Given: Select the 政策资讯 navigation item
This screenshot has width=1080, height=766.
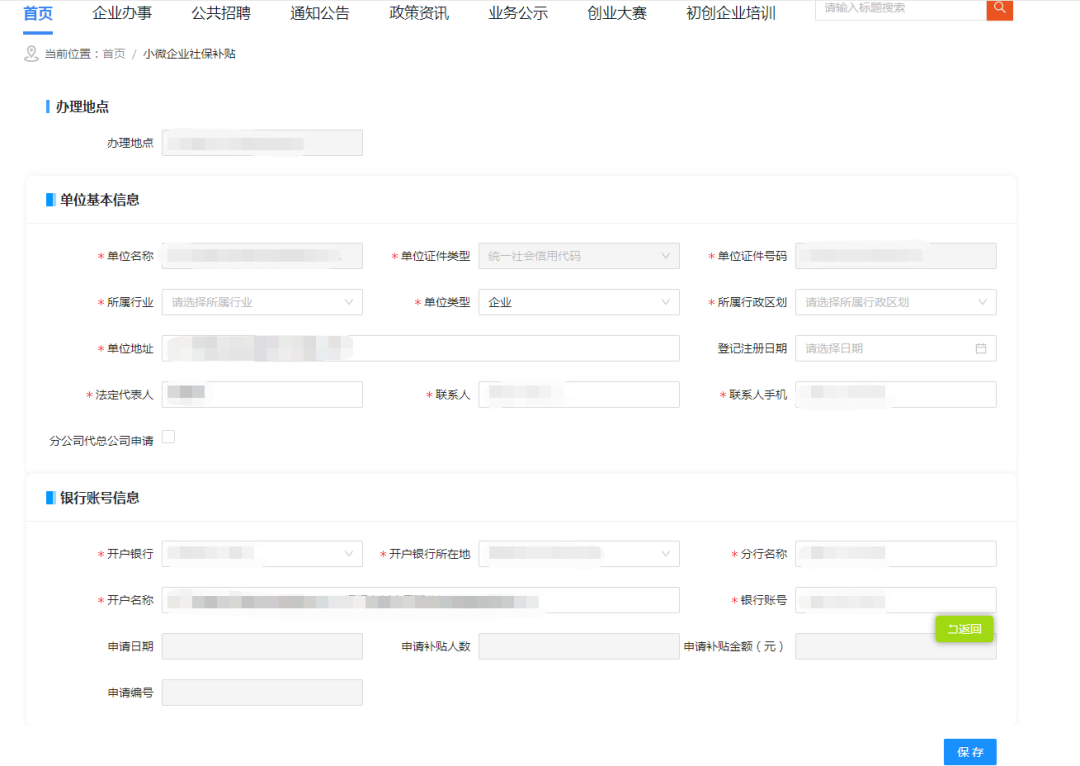Looking at the screenshot, I should (x=417, y=14).
